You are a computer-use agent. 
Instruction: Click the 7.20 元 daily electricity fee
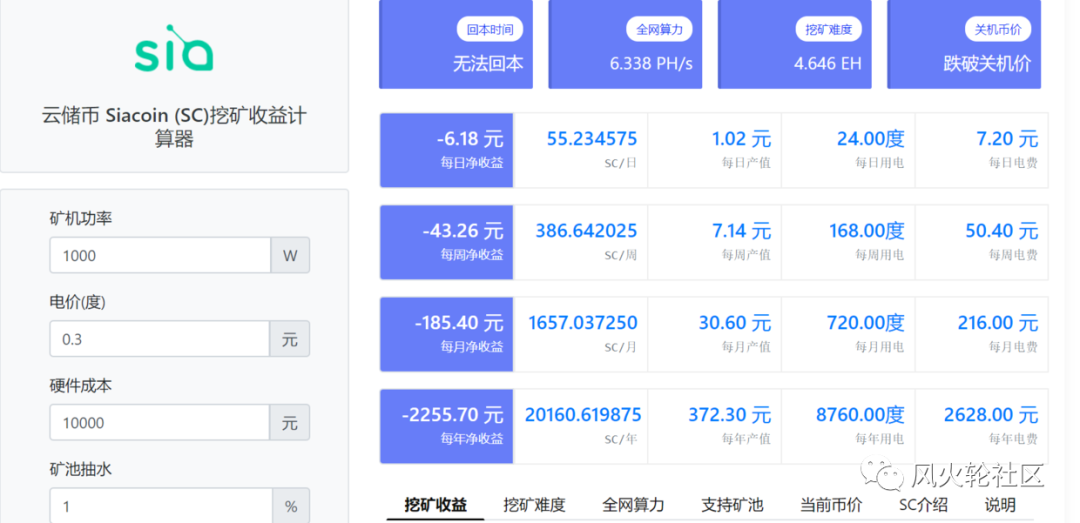click(x=1007, y=139)
